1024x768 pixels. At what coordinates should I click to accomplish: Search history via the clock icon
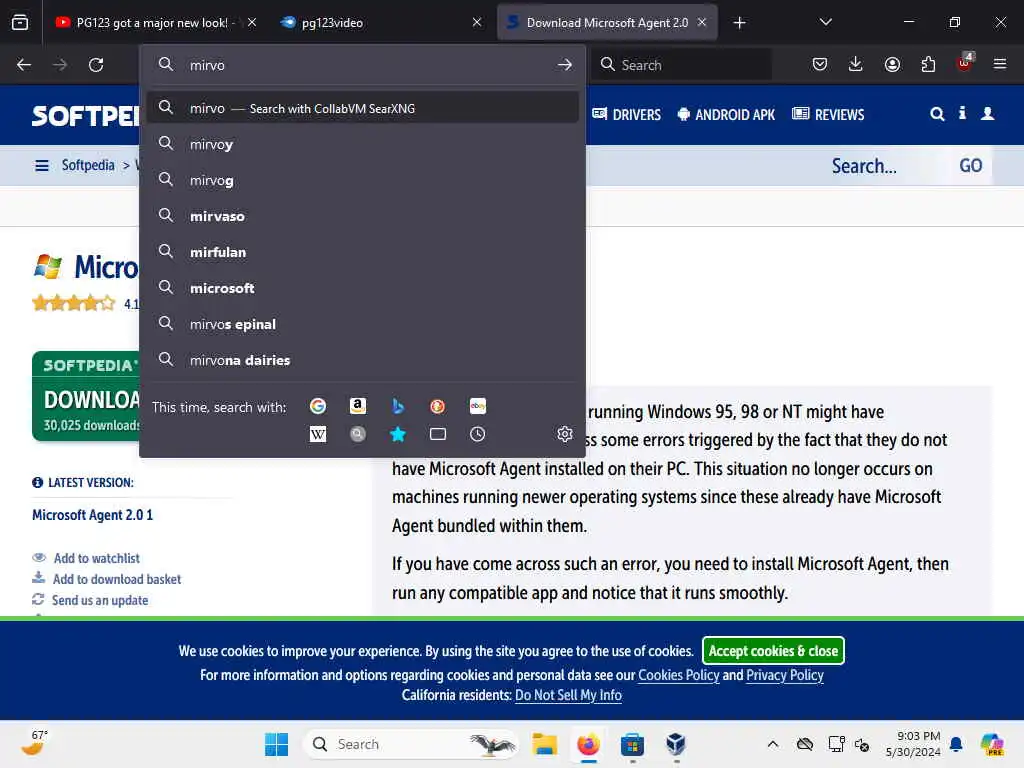(x=477, y=434)
